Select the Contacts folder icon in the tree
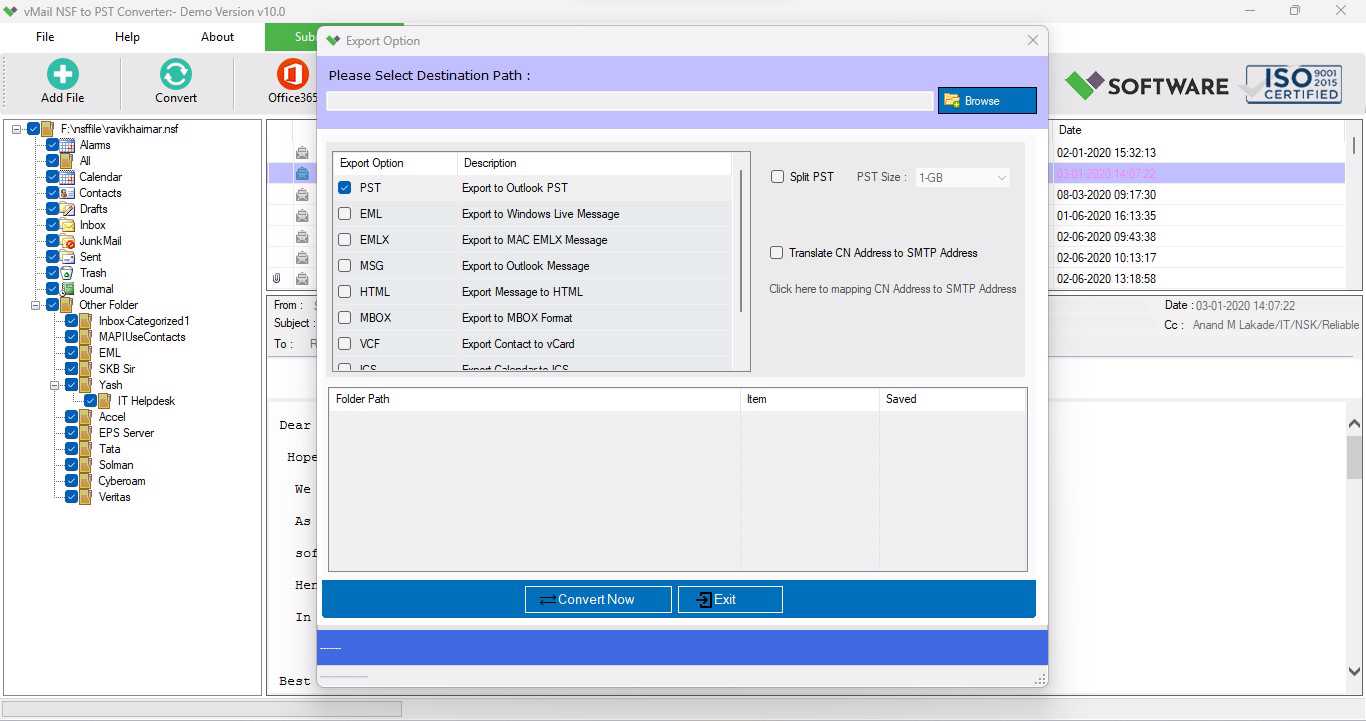This screenshot has height=721, width=1366. [67, 193]
